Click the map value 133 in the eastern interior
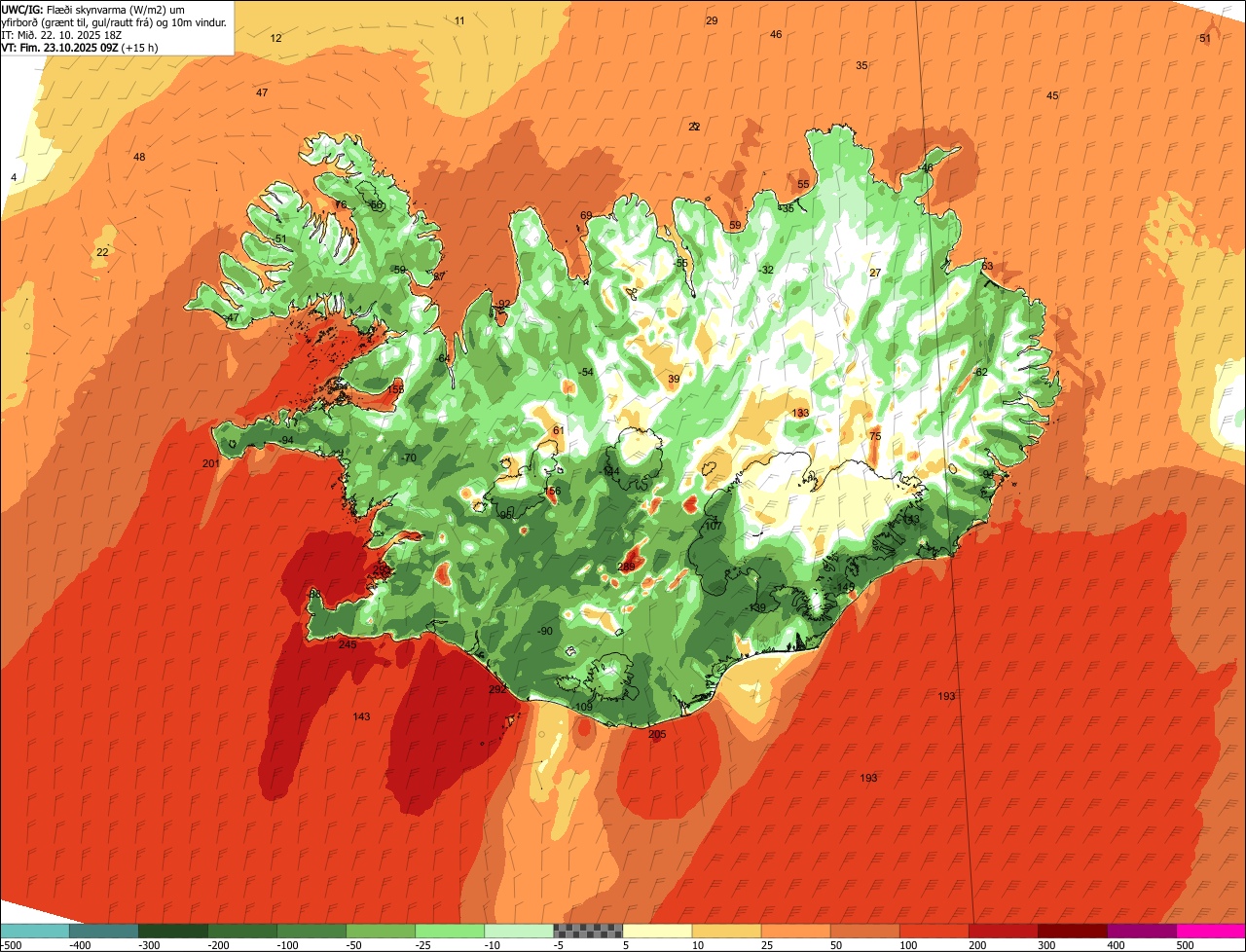The width and height of the screenshot is (1246, 952). point(800,414)
